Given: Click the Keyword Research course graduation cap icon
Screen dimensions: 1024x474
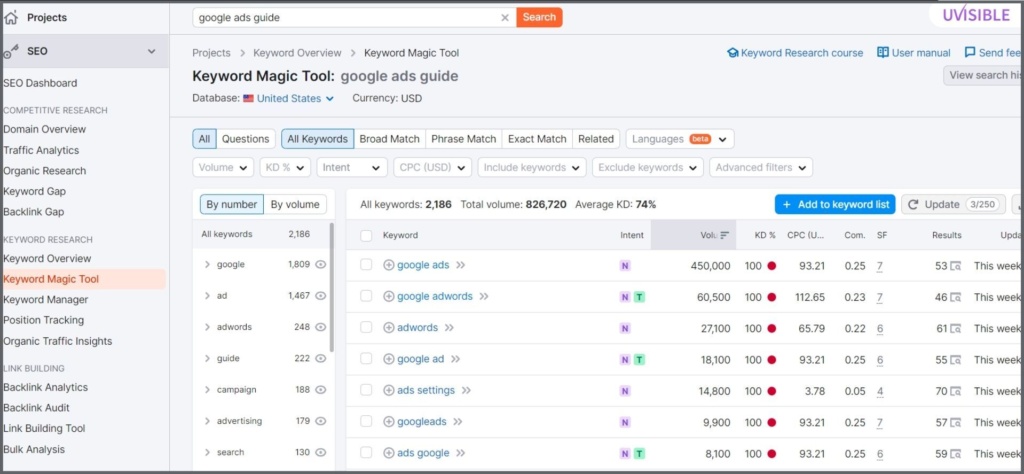Looking at the screenshot, I should point(733,53).
